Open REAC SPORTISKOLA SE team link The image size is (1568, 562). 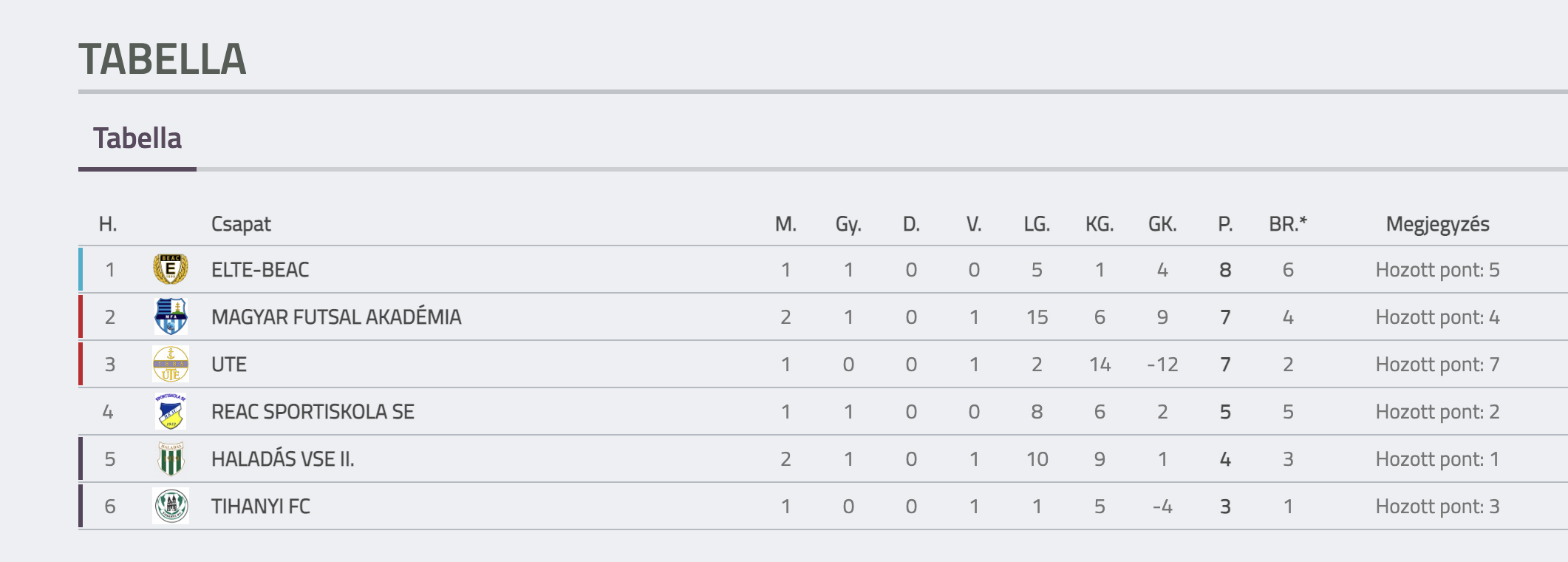[x=313, y=412]
